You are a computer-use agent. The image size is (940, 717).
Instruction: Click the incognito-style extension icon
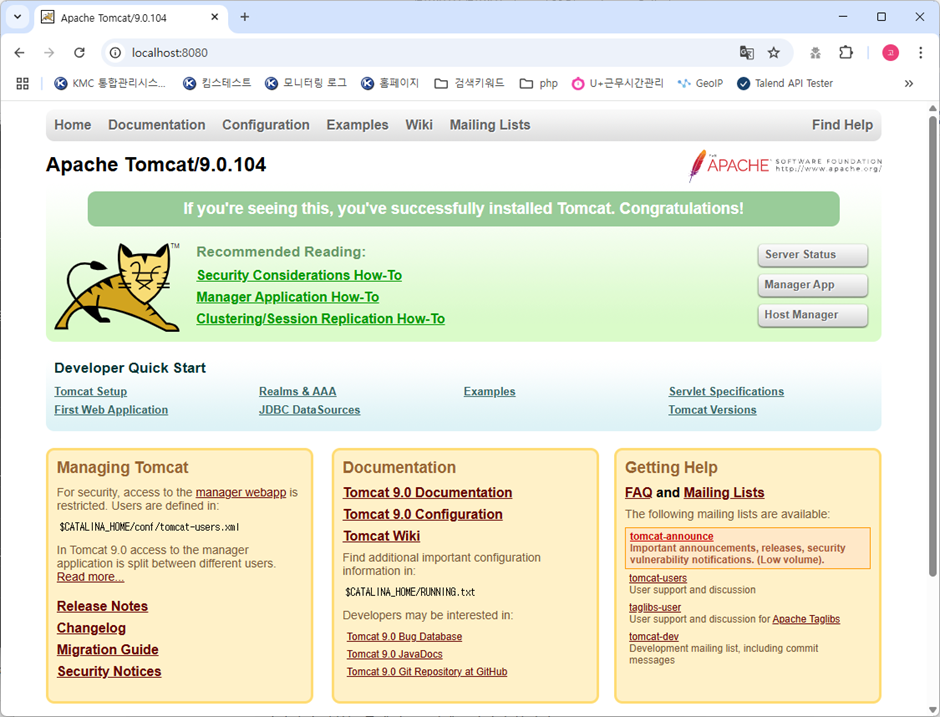(x=815, y=53)
